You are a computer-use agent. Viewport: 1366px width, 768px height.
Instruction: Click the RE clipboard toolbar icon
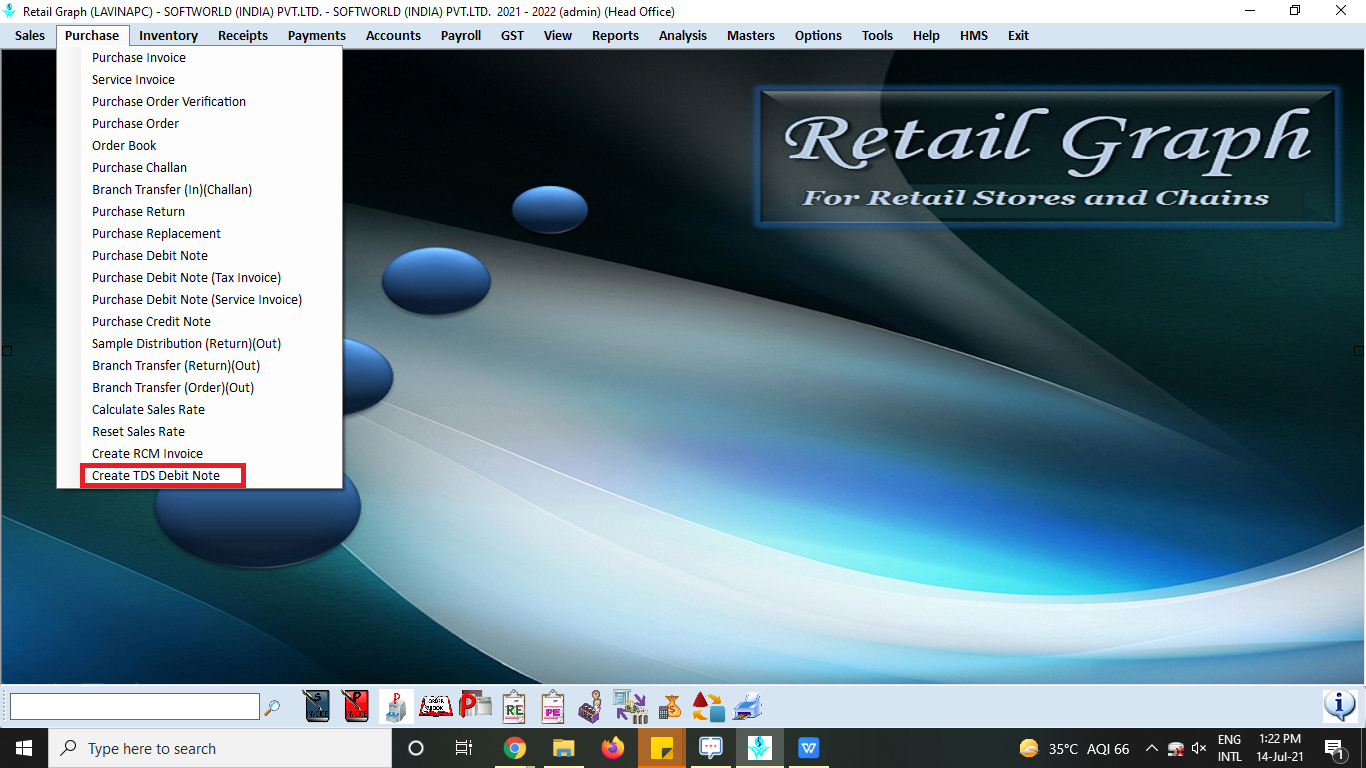(514, 706)
